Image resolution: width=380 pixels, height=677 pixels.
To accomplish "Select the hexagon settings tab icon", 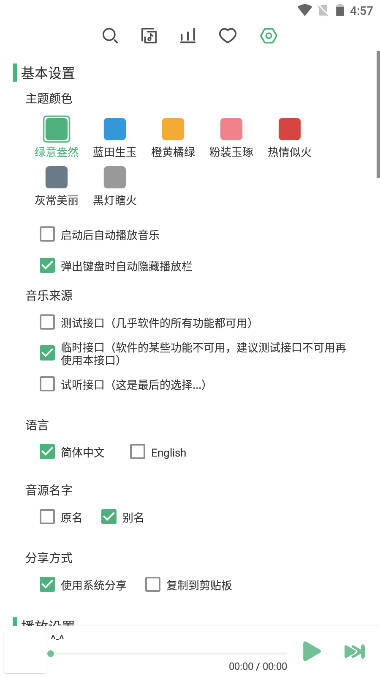I will 268,36.
